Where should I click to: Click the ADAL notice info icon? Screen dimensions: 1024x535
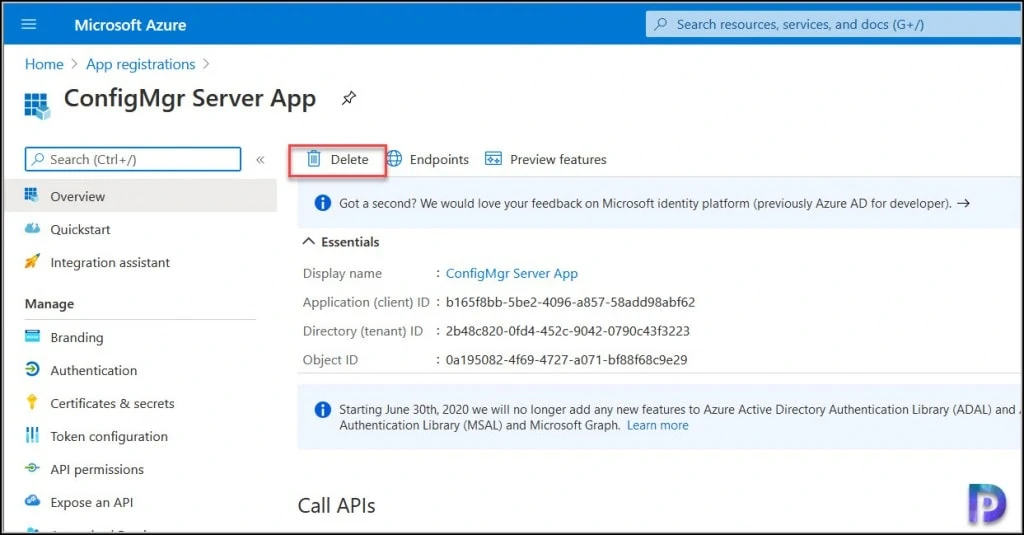coord(323,410)
